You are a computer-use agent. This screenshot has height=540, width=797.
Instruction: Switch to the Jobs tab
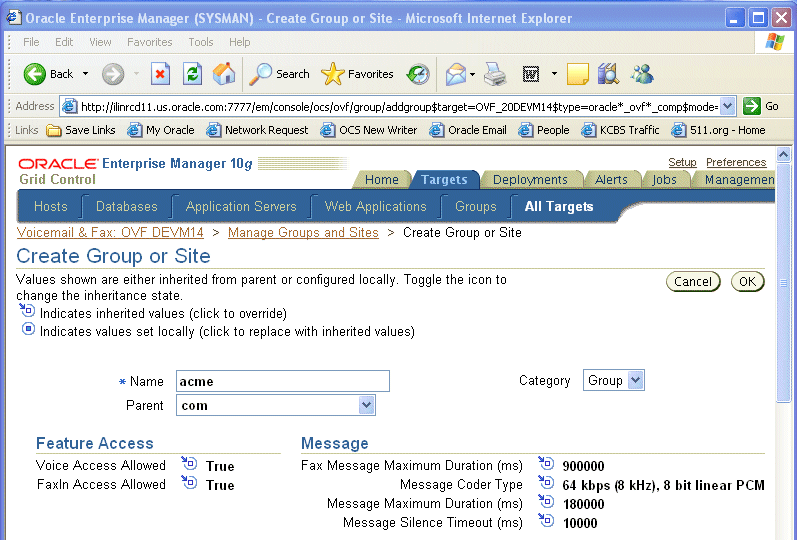(664, 179)
